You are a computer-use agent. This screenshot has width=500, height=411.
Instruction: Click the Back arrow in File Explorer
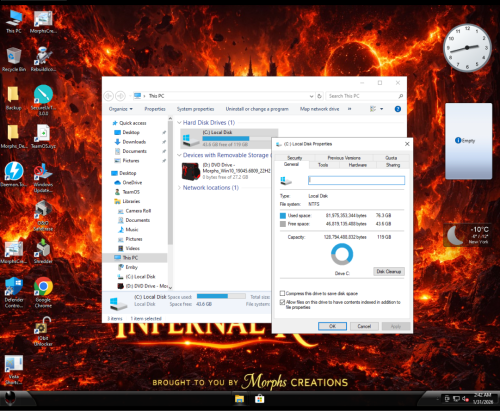point(109,96)
